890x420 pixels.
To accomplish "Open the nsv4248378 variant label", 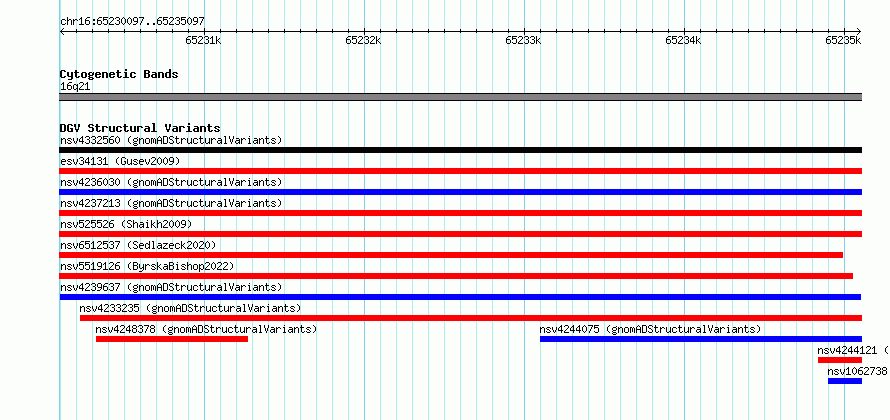I will 206,329.
